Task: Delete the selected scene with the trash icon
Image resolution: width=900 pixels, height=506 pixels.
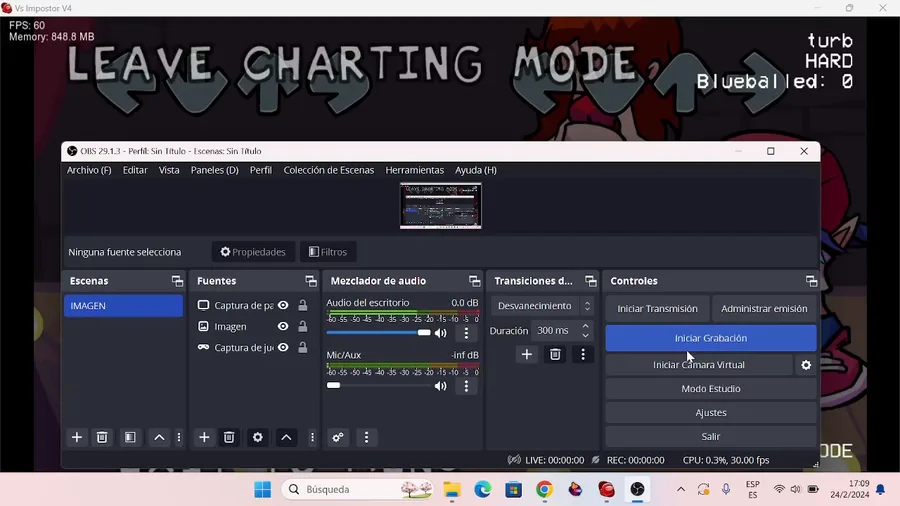Action: 102,437
